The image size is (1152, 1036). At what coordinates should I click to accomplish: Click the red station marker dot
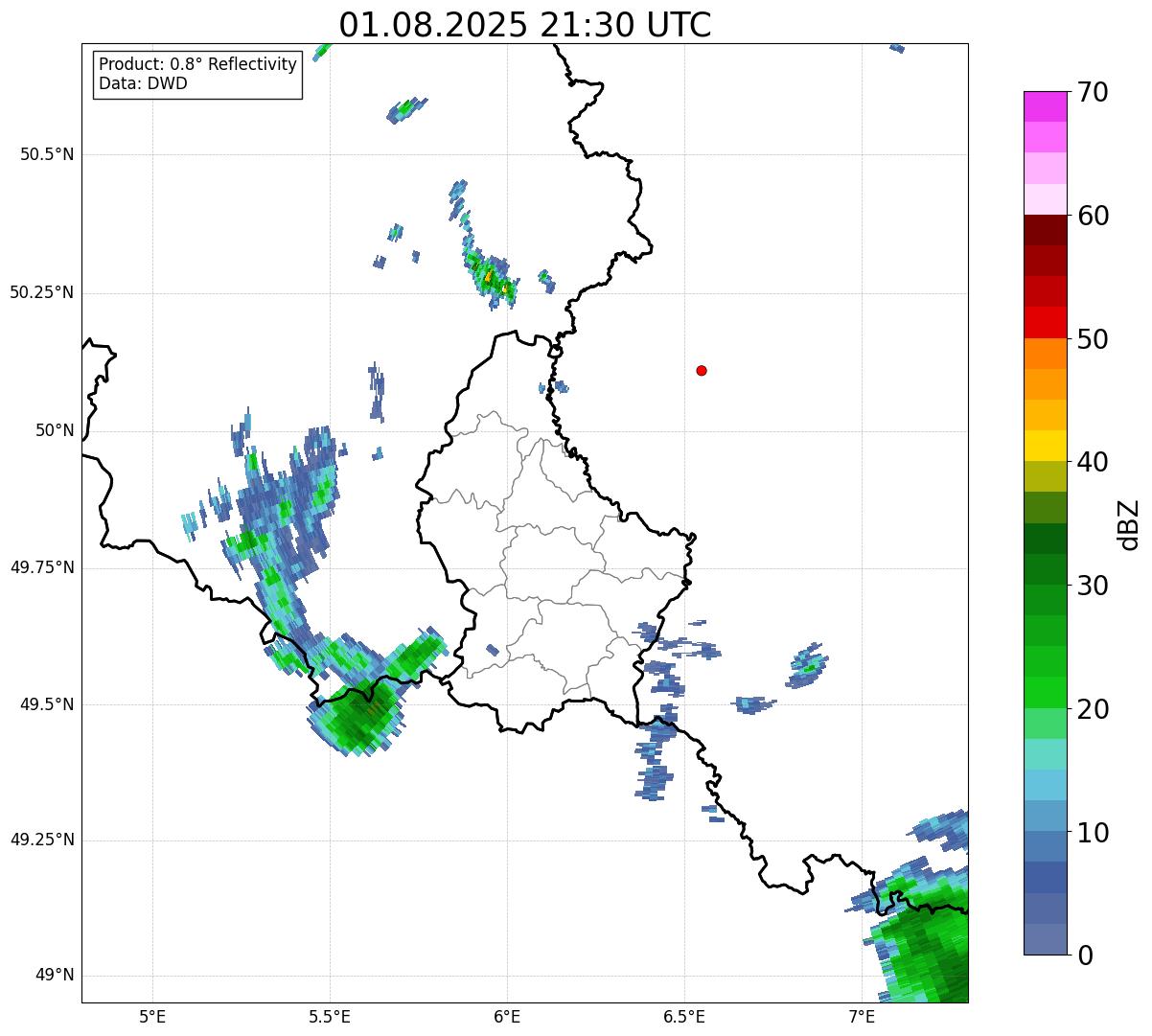coord(702,370)
